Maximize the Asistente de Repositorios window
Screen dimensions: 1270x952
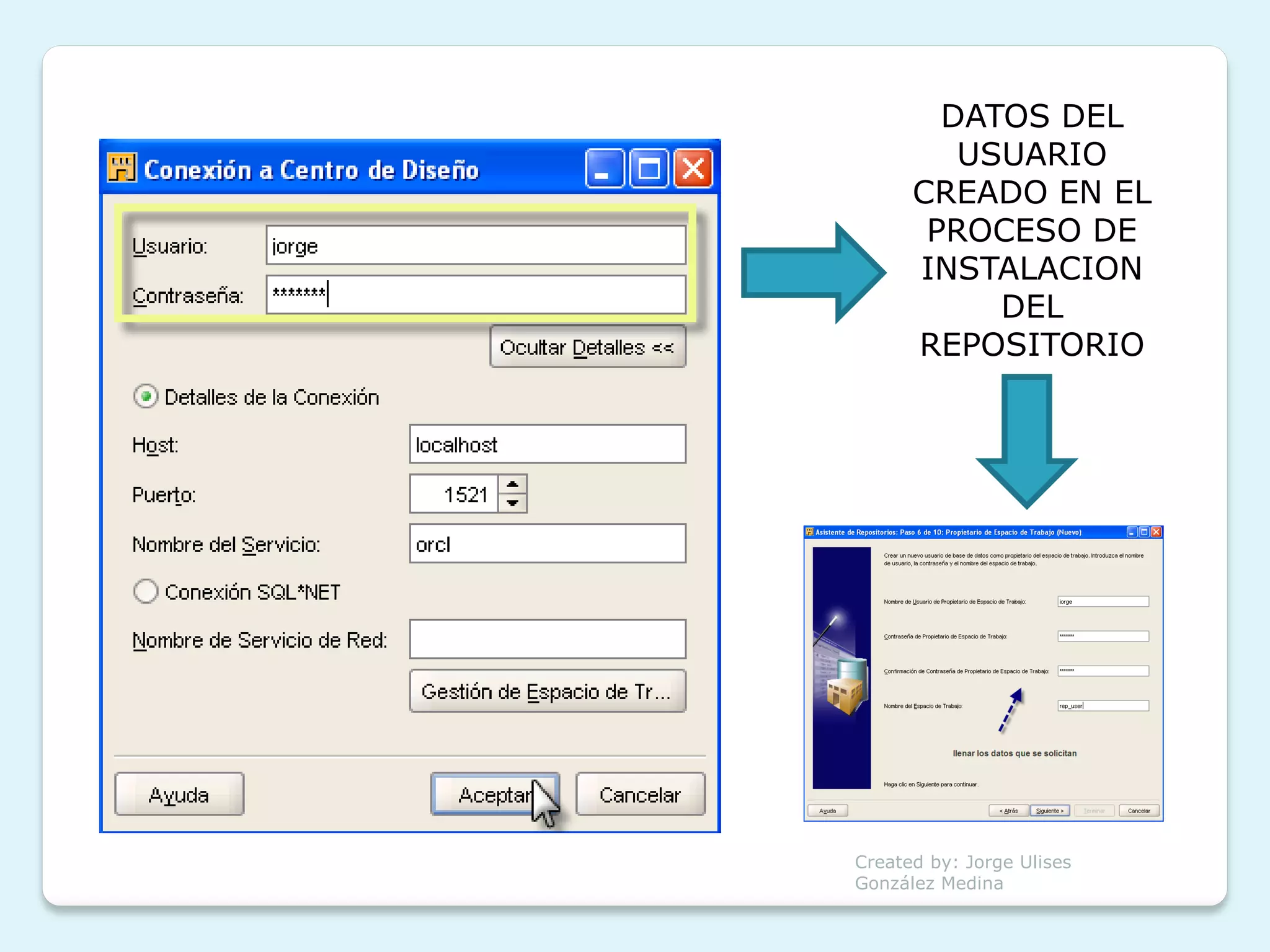(x=1144, y=532)
